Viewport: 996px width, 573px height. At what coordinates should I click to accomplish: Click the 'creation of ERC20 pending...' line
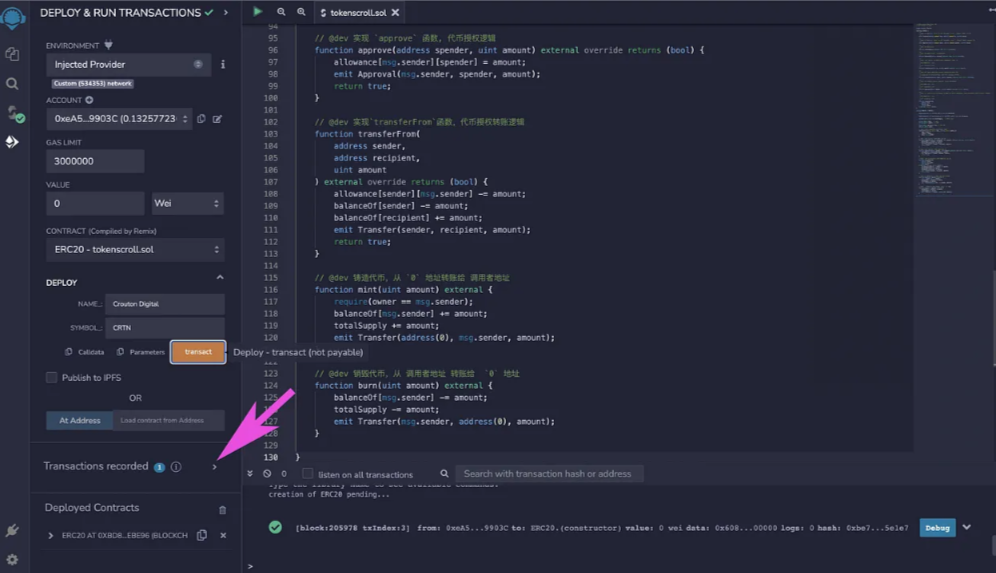pyautogui.click(x=329, y=494)
